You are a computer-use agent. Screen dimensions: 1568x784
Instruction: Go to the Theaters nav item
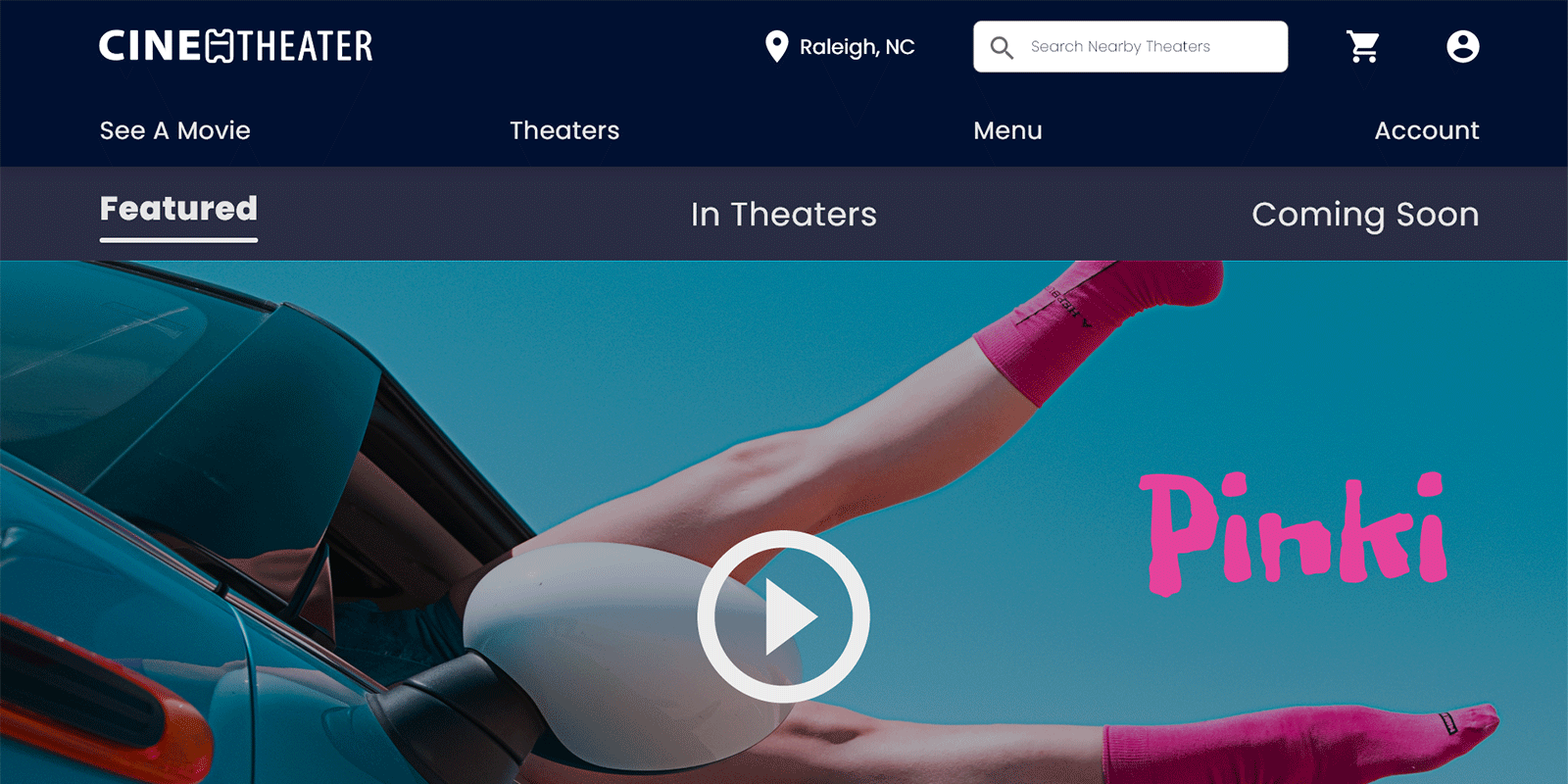coord(564,130)
